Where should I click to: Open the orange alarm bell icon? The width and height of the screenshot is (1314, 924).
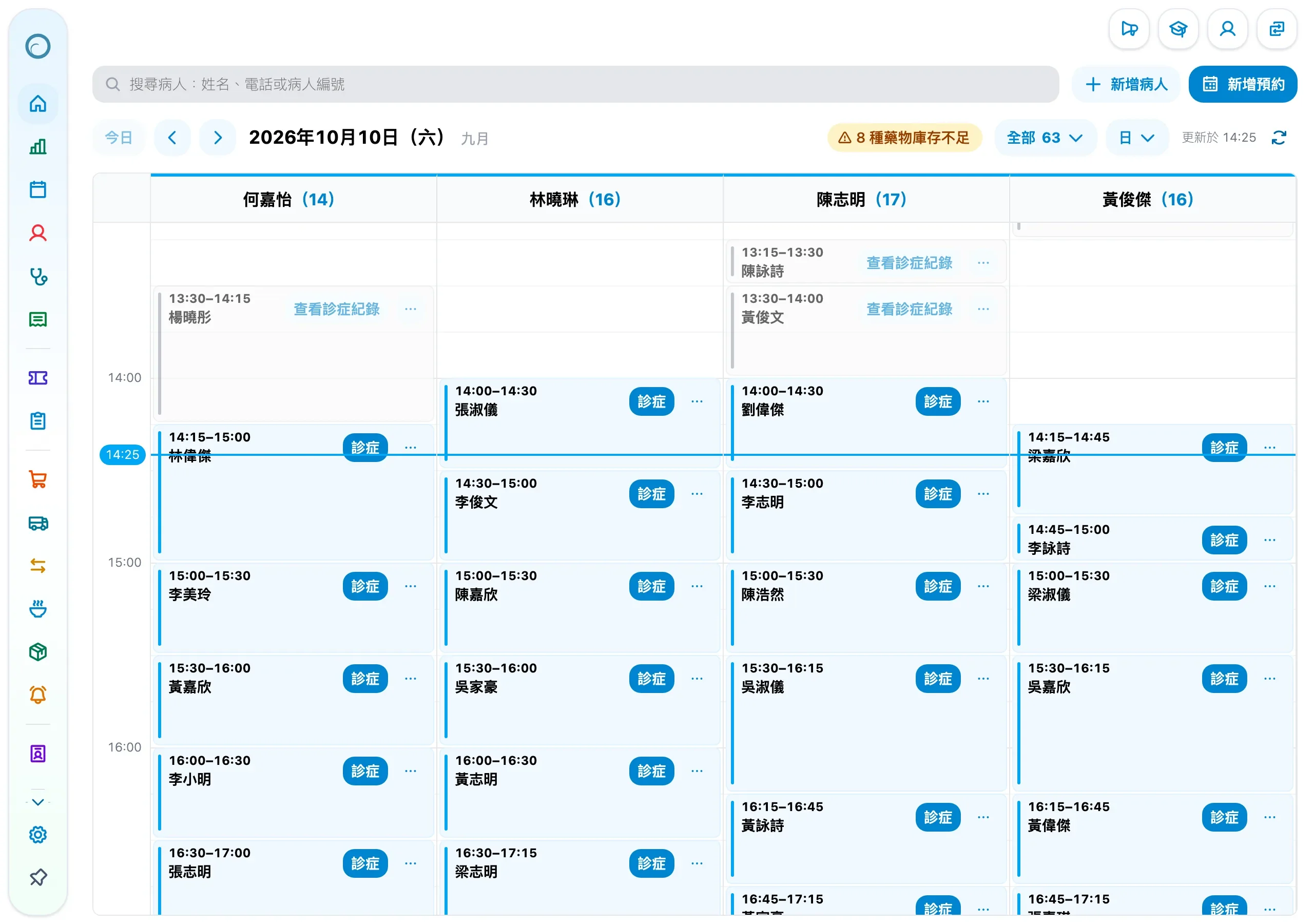[x=38, y=696]
